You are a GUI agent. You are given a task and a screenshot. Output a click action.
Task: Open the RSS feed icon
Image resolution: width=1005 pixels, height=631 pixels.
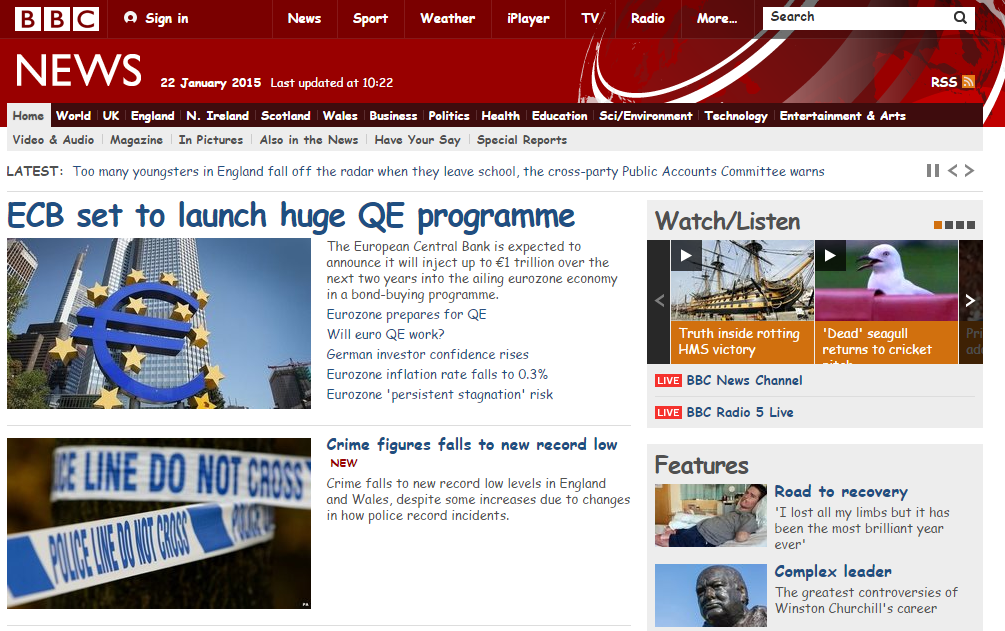click(x=968, y=82)
